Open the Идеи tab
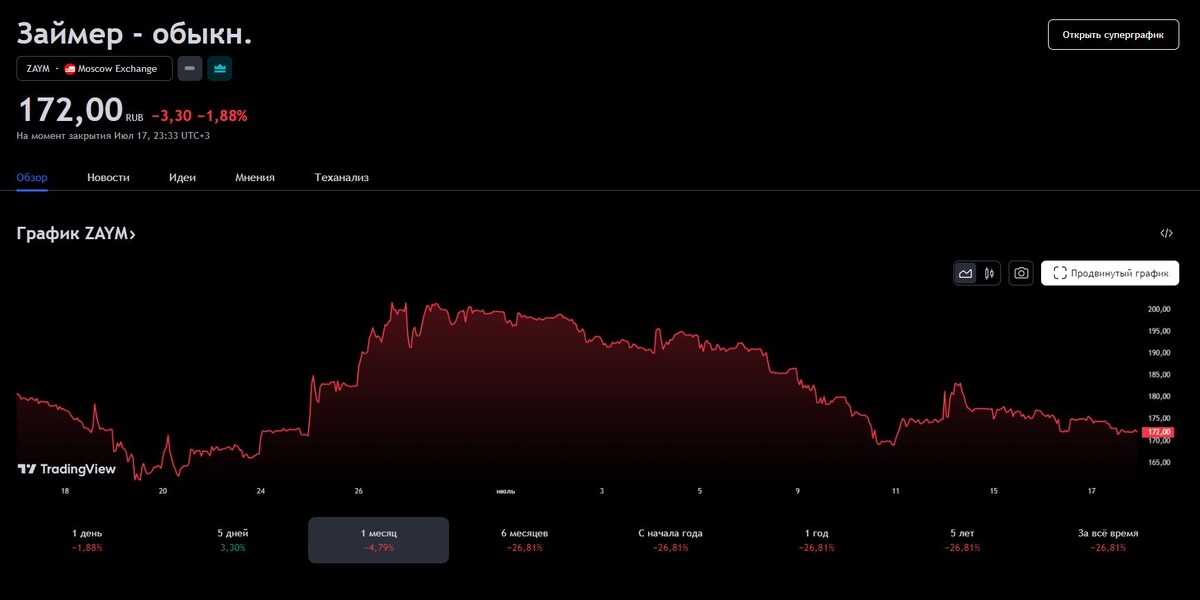Screen dimensions: 1200x600 point(182,177)
